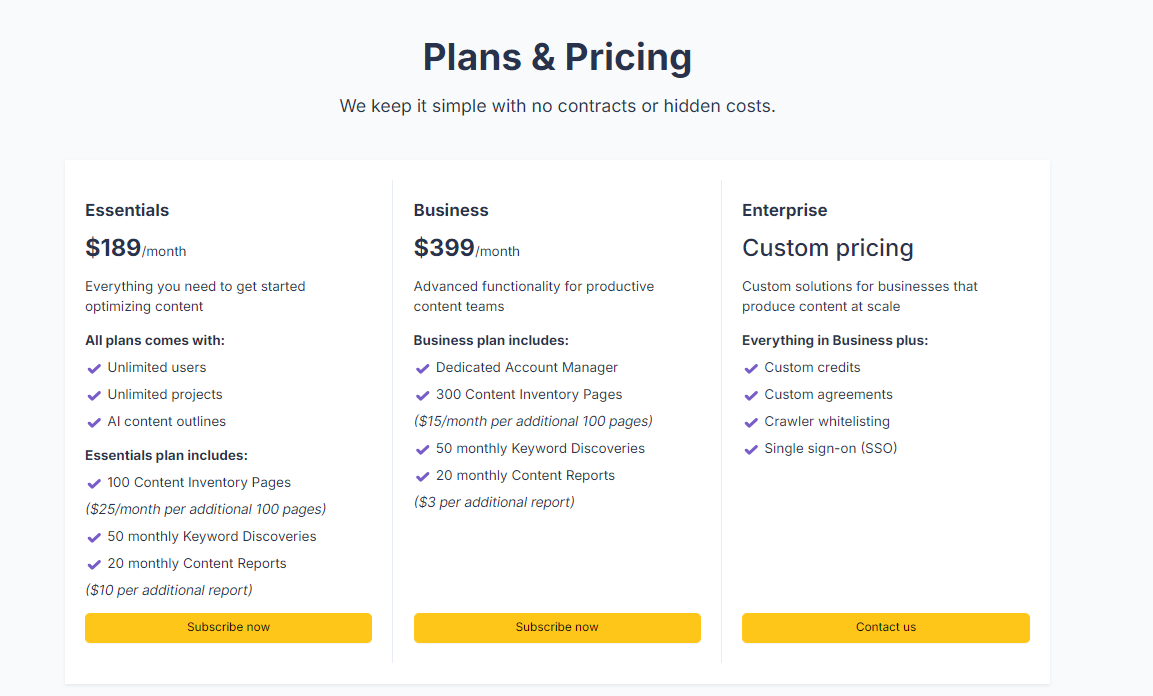The image size is (1153, 696).
Task: Select the Custom agreements checkmark icon
Action: click(x=751, y=394)
